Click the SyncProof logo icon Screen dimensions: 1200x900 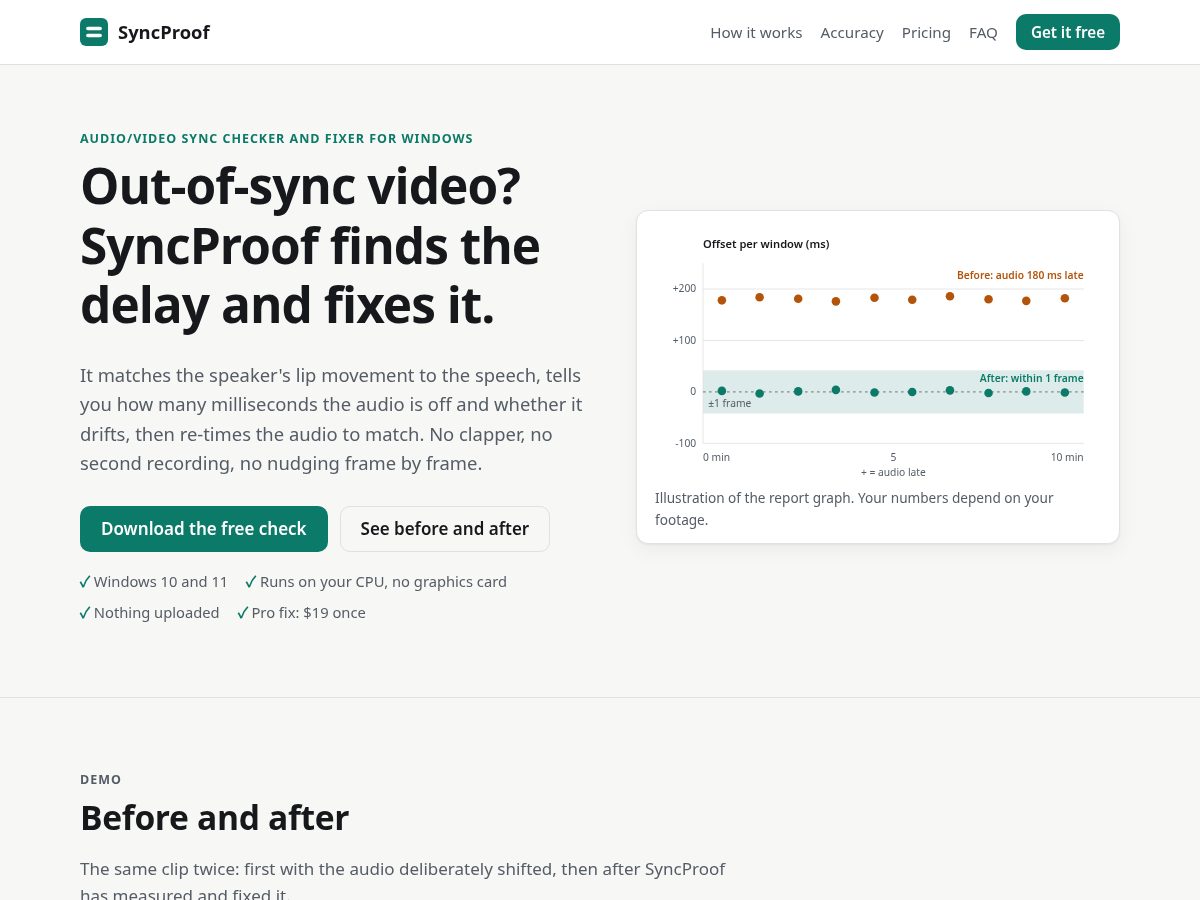coord(94,32)
